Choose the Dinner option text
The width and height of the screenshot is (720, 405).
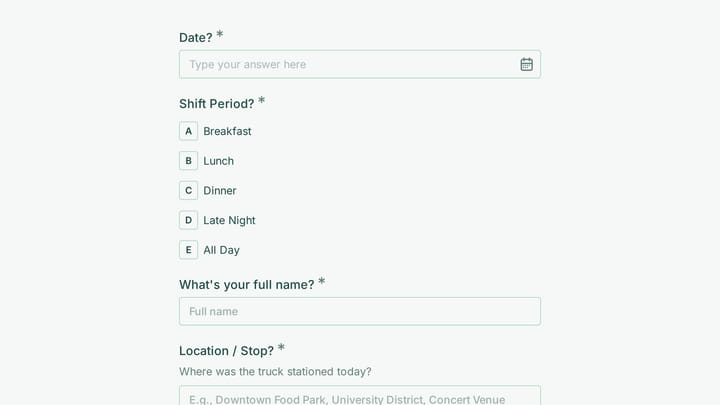coord(219,191)
